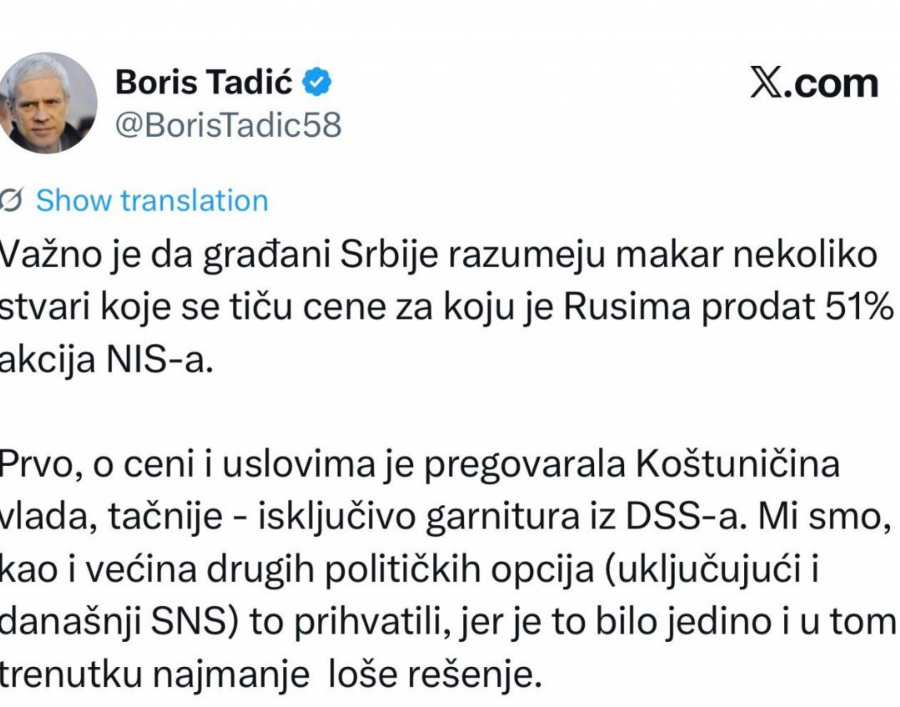
Task: Click the "Show translation" link
Action: click(x=152, y=200)
